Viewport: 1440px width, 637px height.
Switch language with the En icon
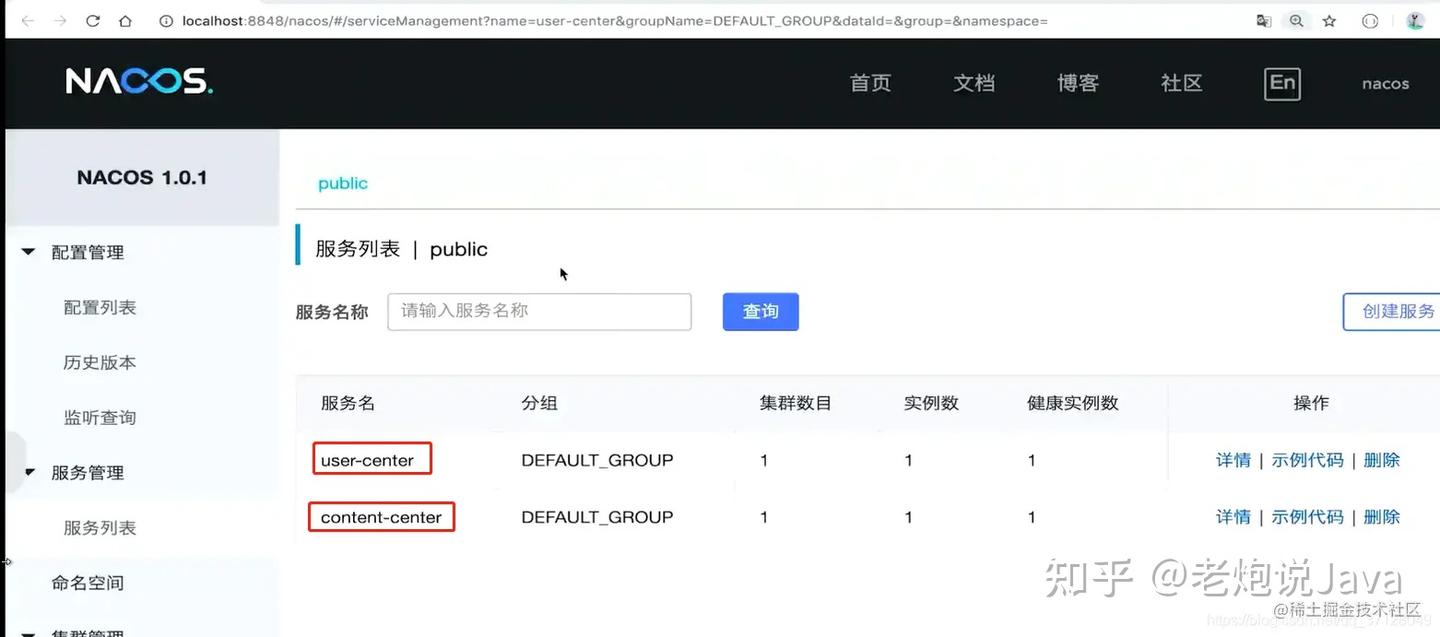(x=1282, y=83)
